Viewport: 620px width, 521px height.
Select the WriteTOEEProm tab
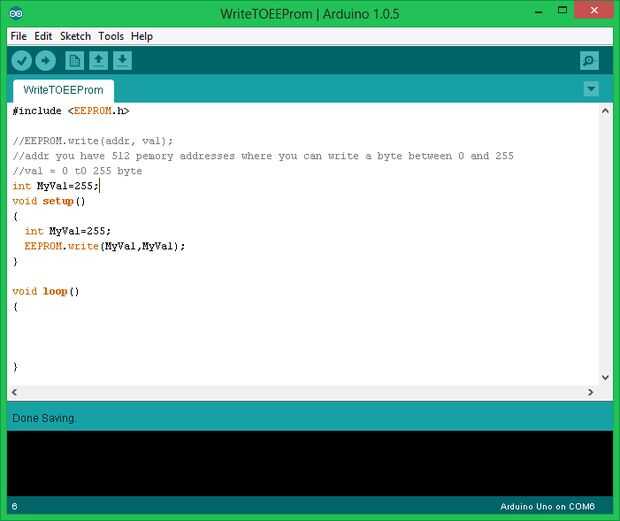(x=63, y=90)
